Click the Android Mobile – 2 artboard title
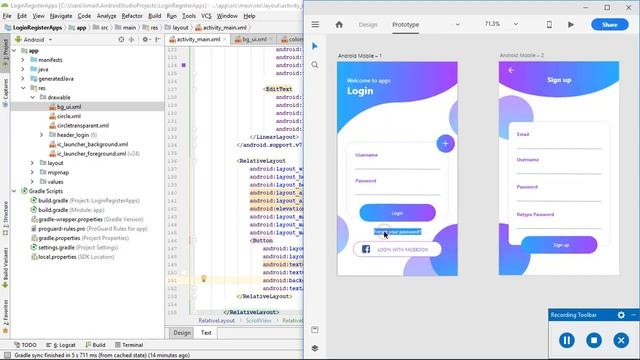The height and width of the screenshot is (360, 640). pyautogui.click(x=522, y=56)
